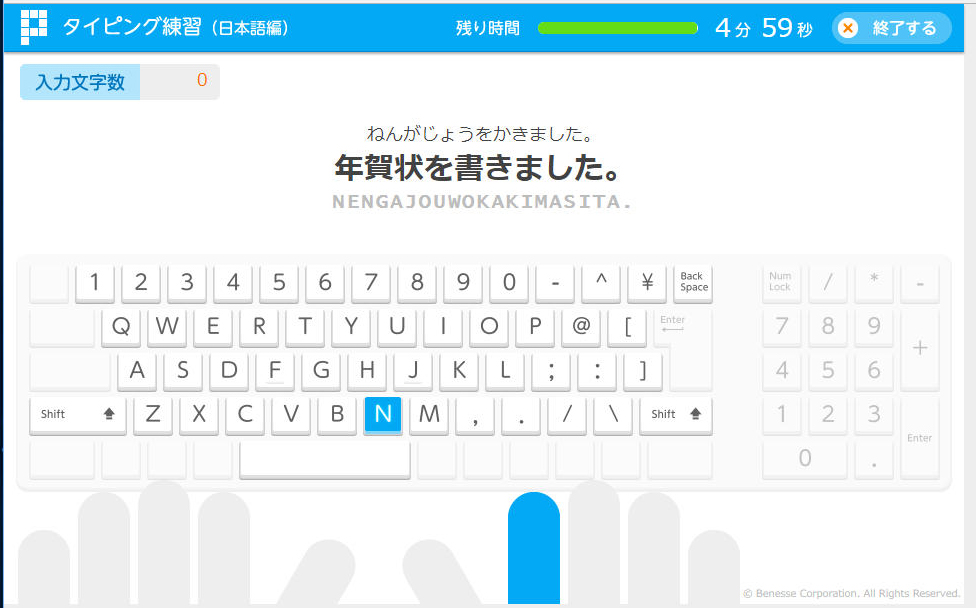Click the remaining time progress bar
Image resolution: width=976 pixels, height=608 pixels.
617,28
